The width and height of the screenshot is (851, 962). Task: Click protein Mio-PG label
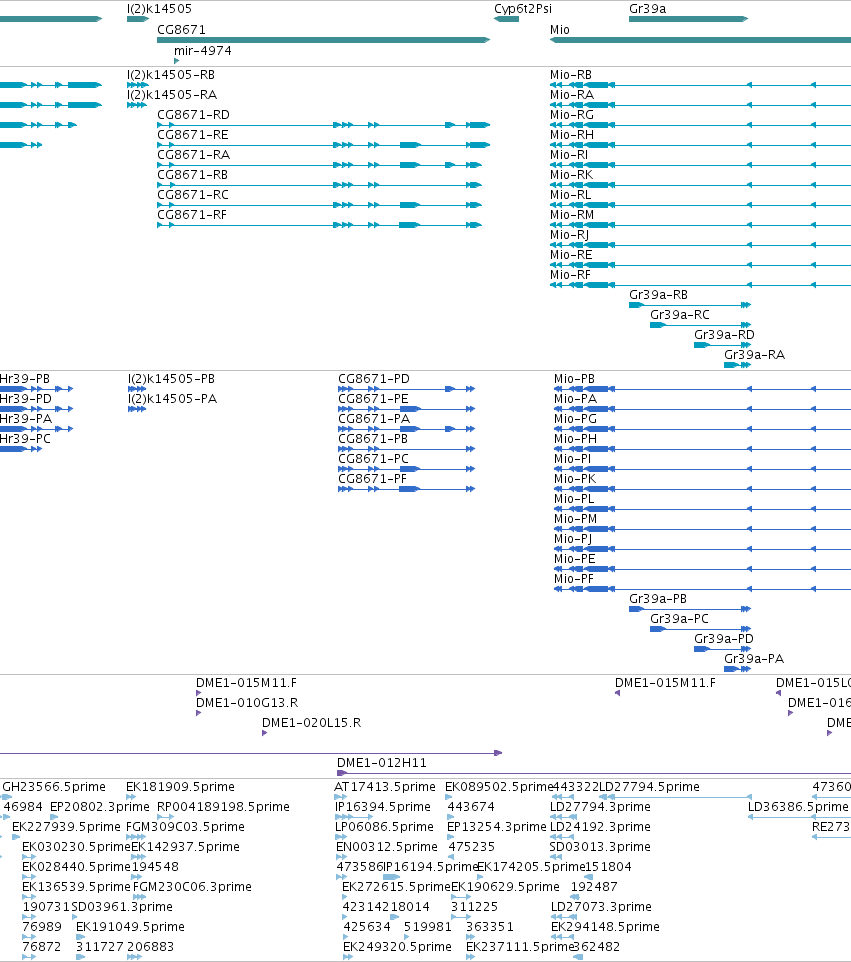click(x=576, y=418)
